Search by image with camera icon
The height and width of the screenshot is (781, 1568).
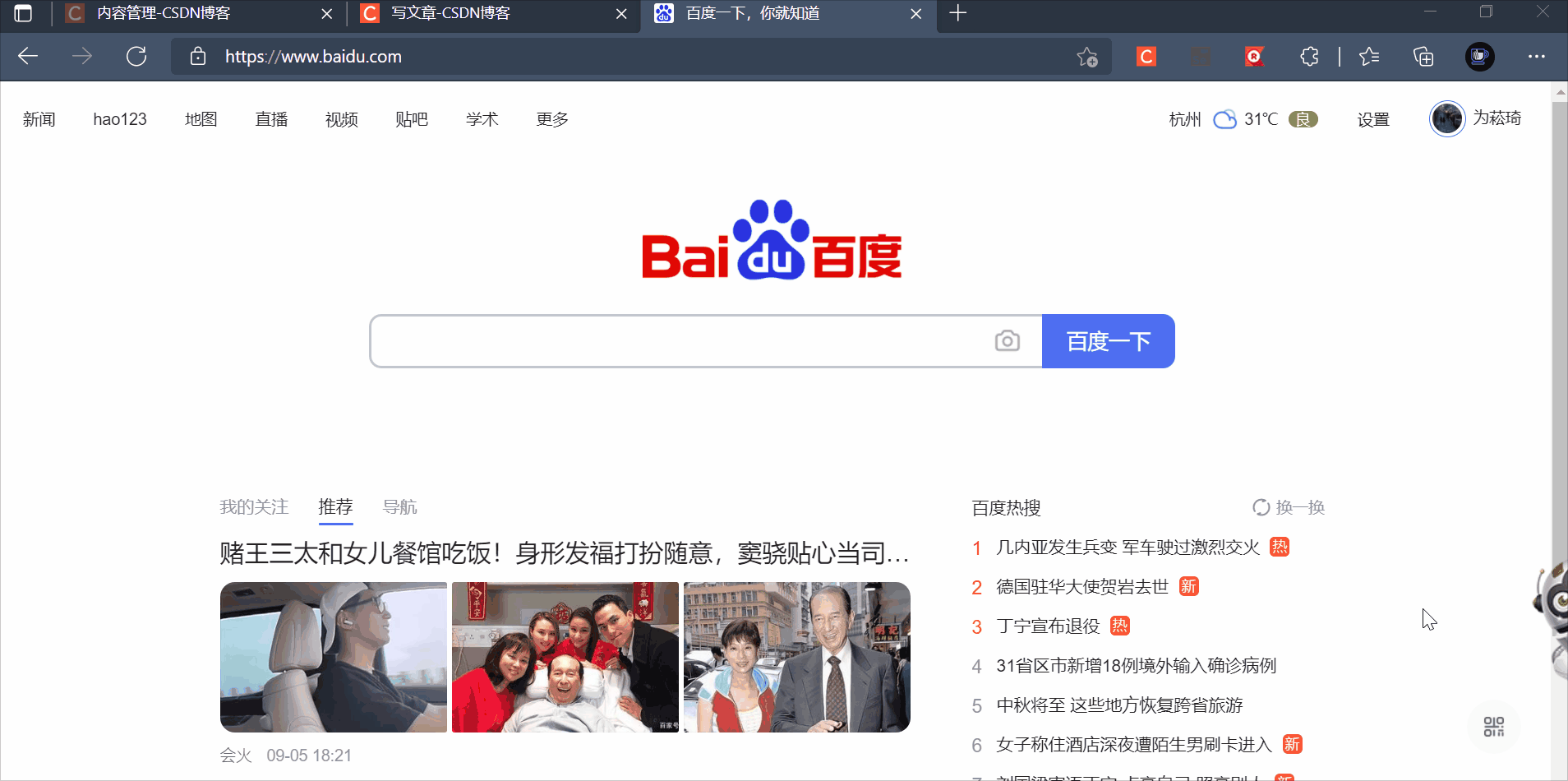click(1008, 340)
